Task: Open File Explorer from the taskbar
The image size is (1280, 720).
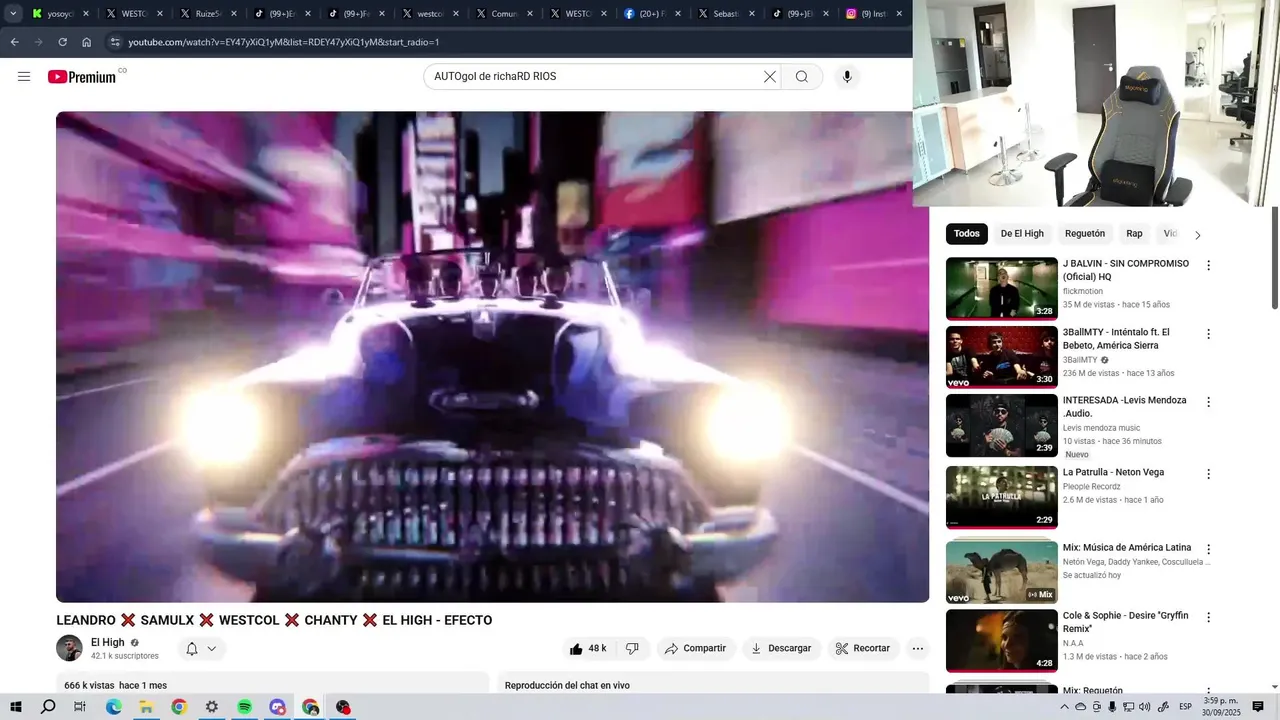Action: coord(146,706)
